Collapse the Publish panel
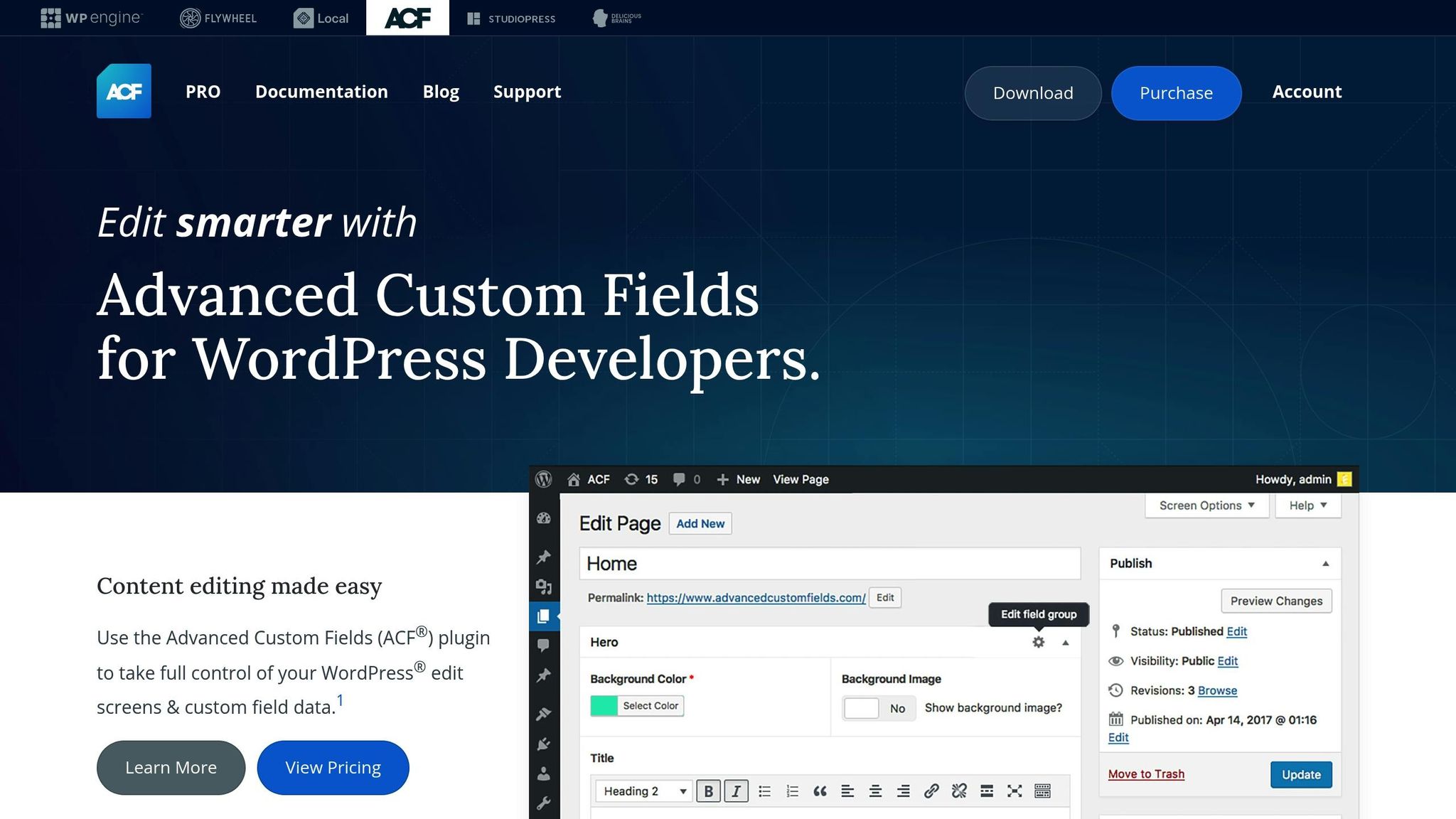The image size is (1456, 819). (x=1325, y=564)
